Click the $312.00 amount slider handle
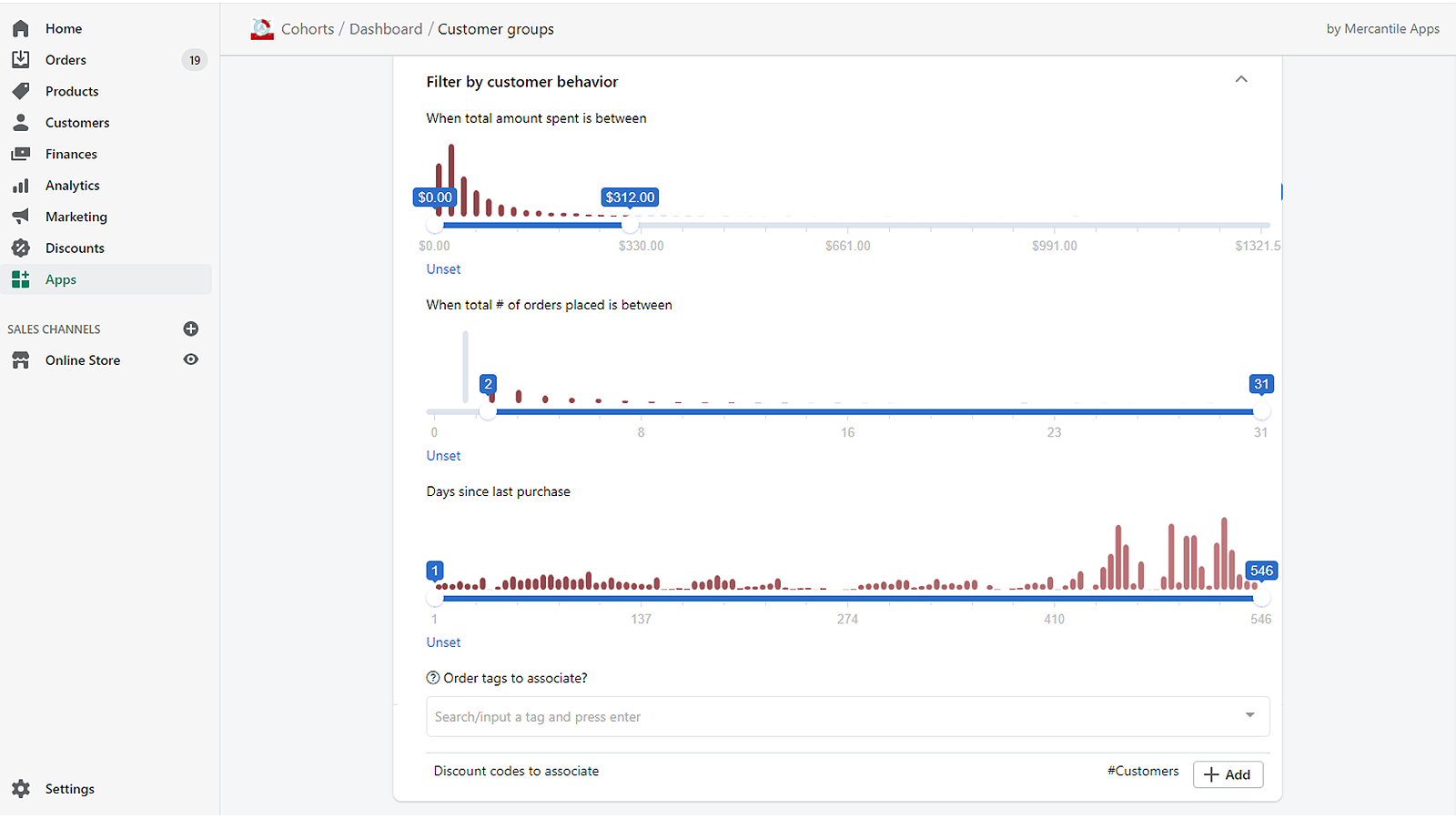1456x819 pixels. [x=630, y=225]
